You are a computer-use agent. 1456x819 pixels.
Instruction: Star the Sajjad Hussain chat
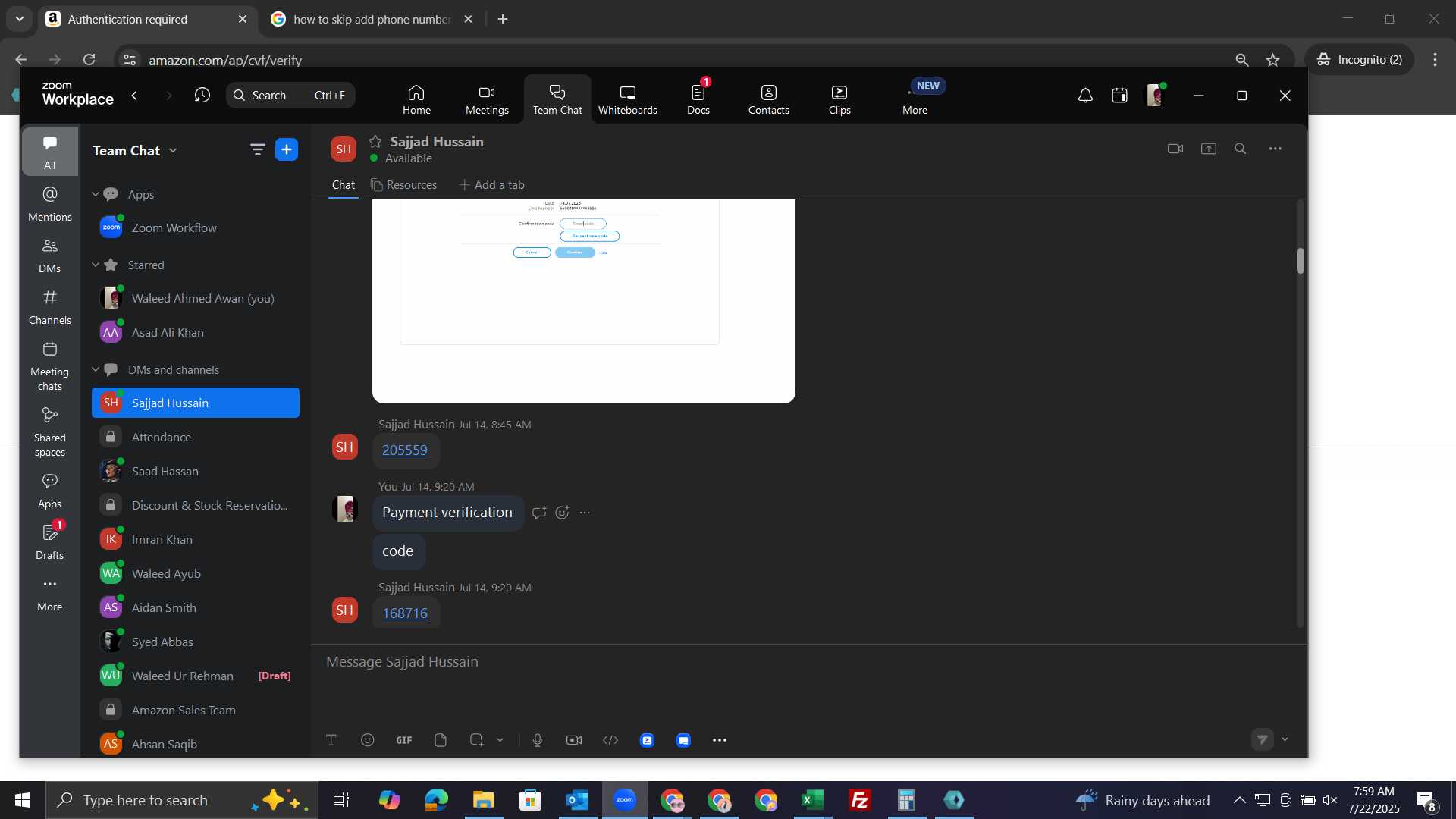375,141
